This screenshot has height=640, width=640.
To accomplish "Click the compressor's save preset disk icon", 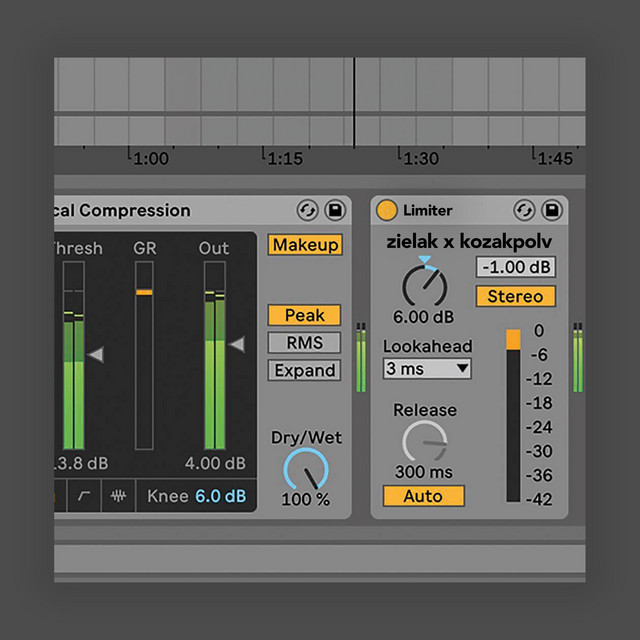I will pos(334,211).
